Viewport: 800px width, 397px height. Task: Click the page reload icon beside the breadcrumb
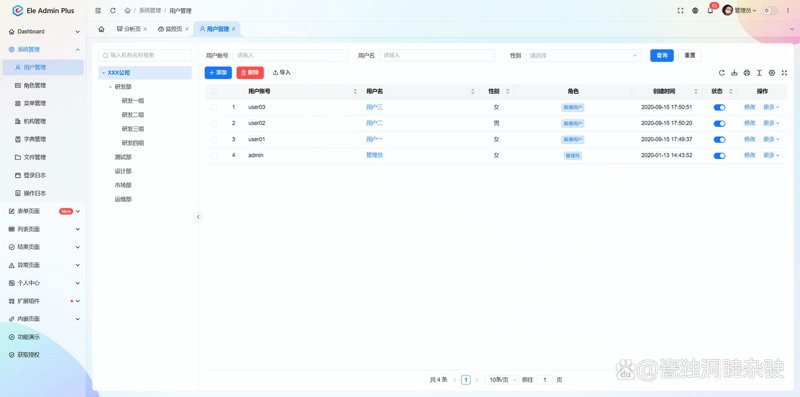coord(113,11)
